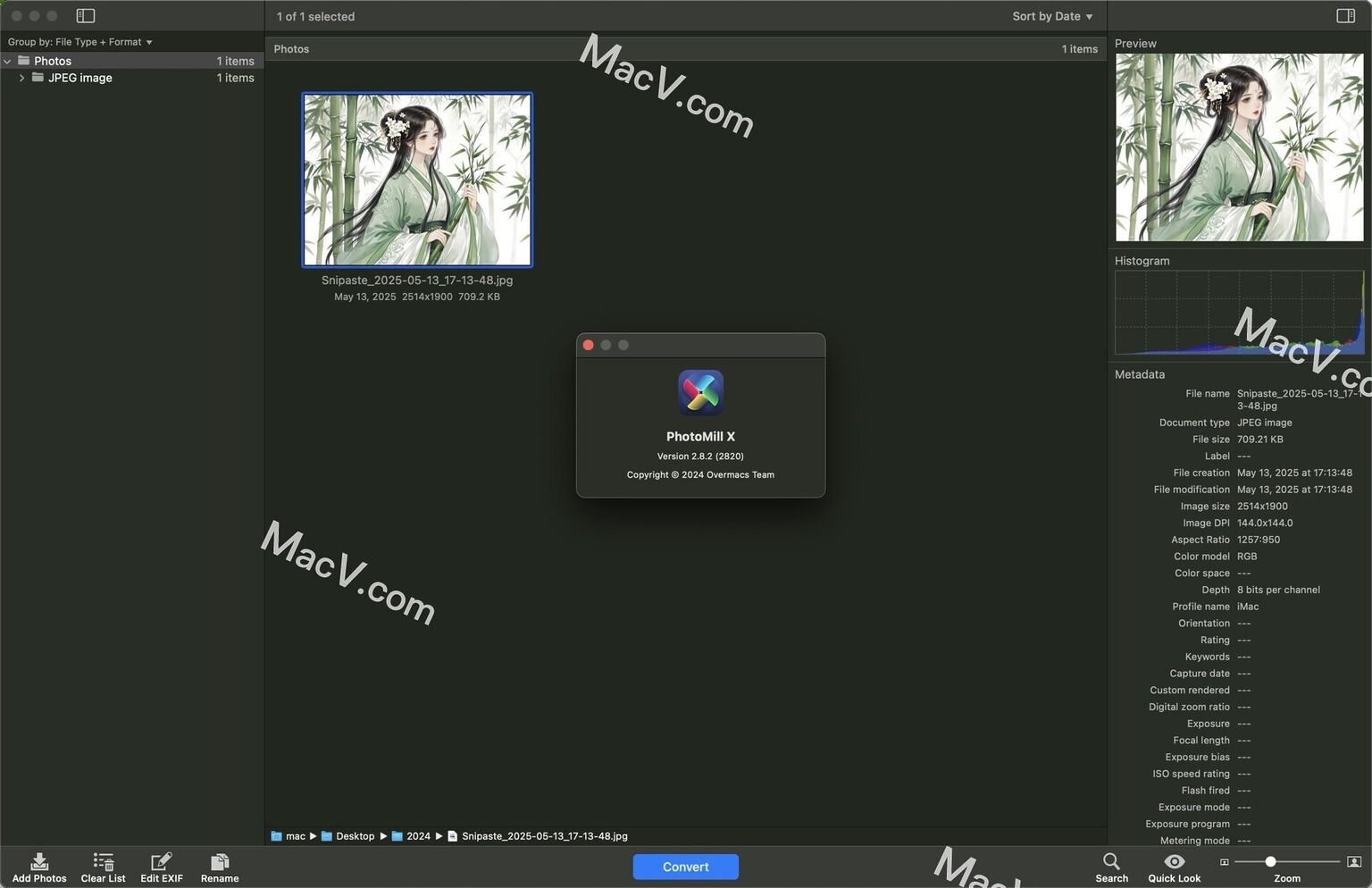Click the JPEG image folder icon

38,78
